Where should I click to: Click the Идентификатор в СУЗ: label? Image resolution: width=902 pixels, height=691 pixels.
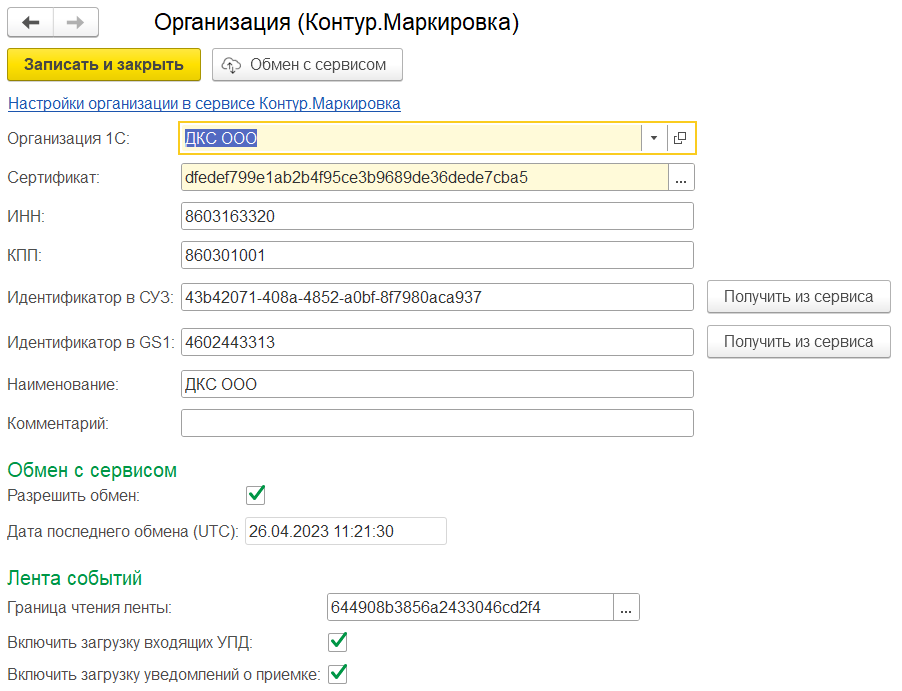(90, 297)
